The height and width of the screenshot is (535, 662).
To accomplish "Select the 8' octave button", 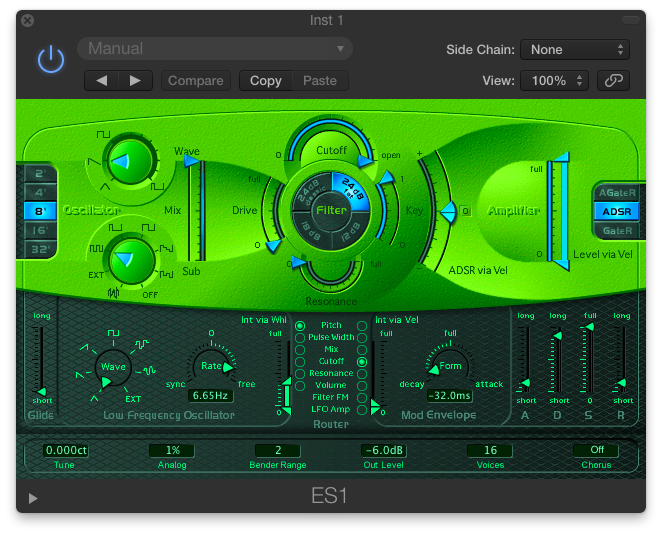I will [x=40, y=211].
